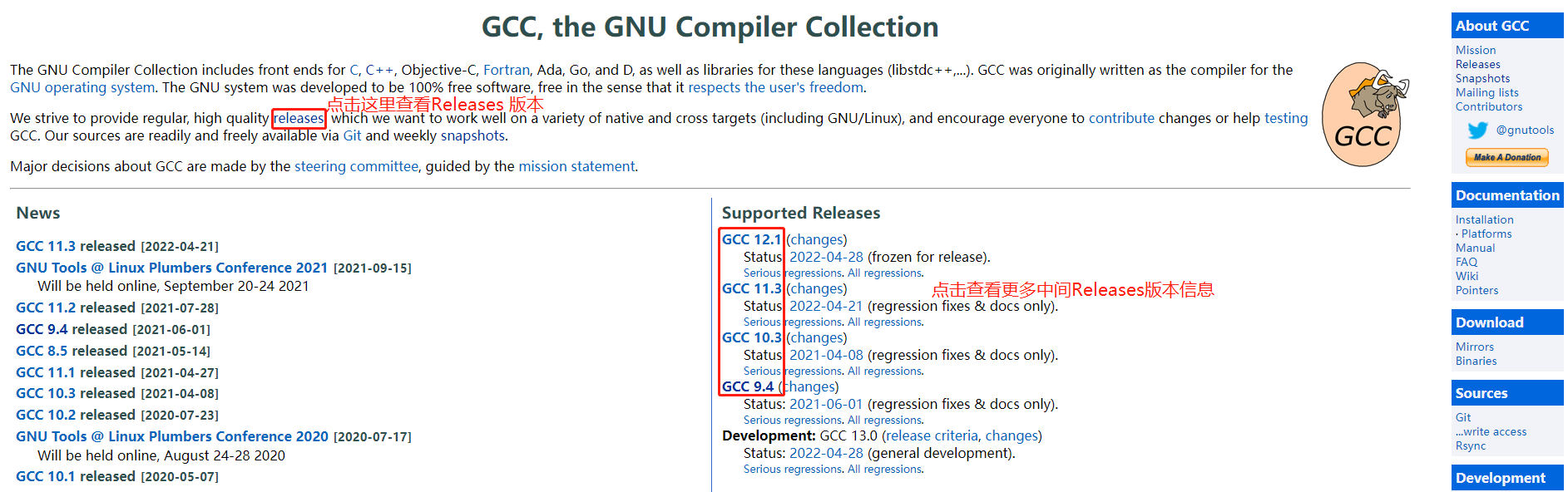Open Installation under Documentation
Viewport: 1568px width, 492px height.
coord(1485,219)
